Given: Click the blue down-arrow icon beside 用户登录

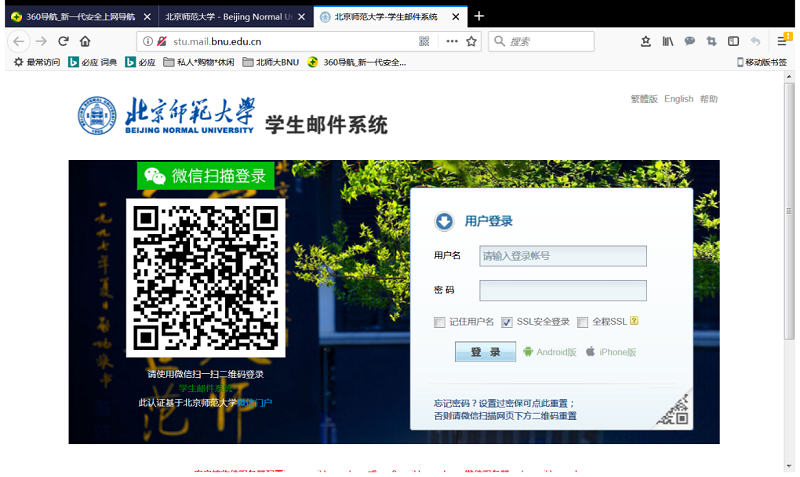Looking at the screenshot, I should click(x=444, y=221).
